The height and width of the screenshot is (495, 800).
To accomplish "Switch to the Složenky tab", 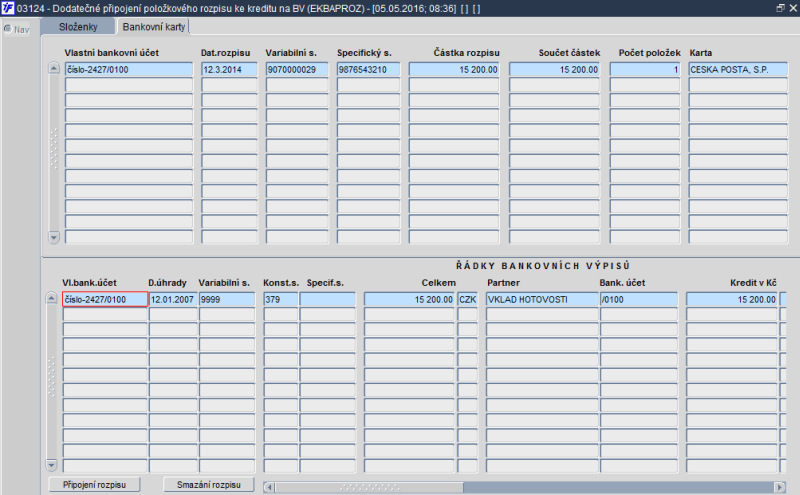I will pyautogui.click(x=78, y=27).
